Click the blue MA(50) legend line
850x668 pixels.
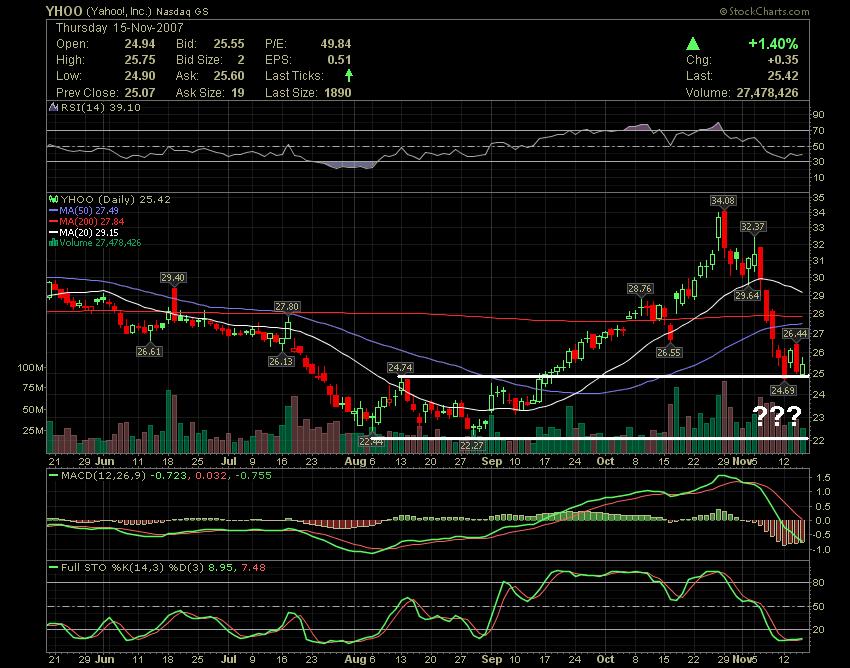coord(53,210)
